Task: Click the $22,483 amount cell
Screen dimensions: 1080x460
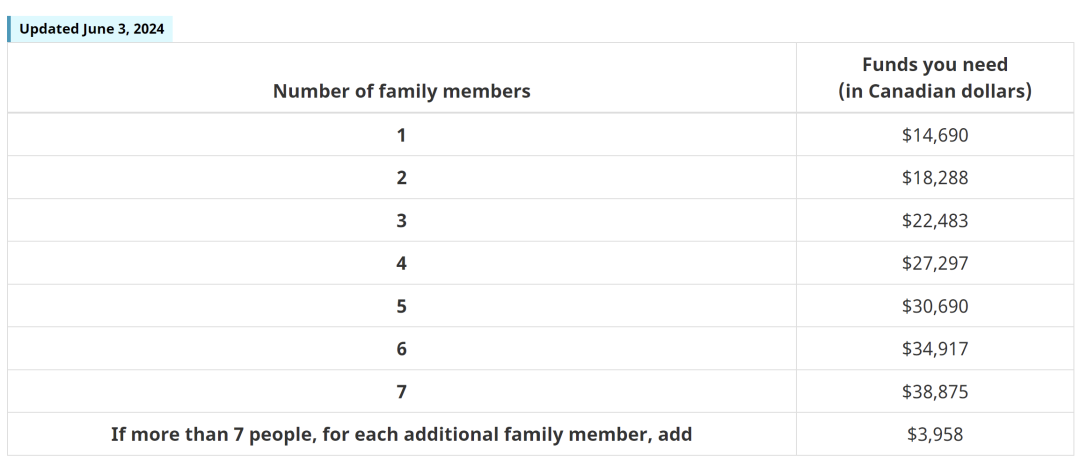Action: coord(935,220)
